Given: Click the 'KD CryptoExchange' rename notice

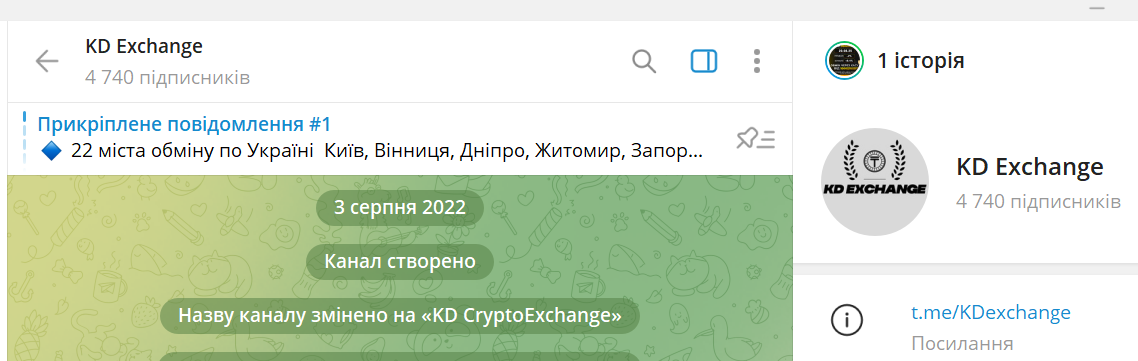Looking at the screenshot, I should [x=400, y=316].
